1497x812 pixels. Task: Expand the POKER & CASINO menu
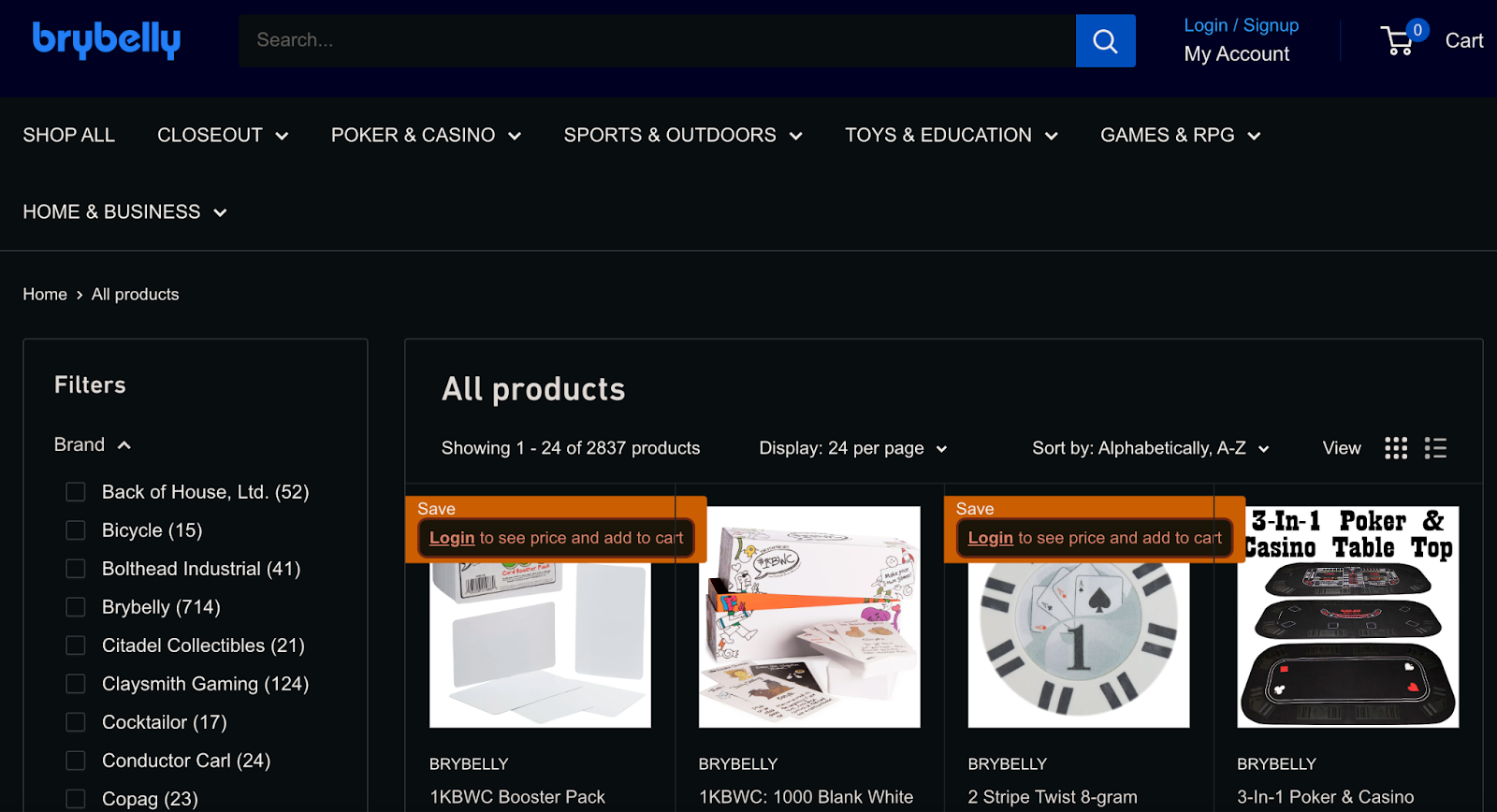click(426, 135)
